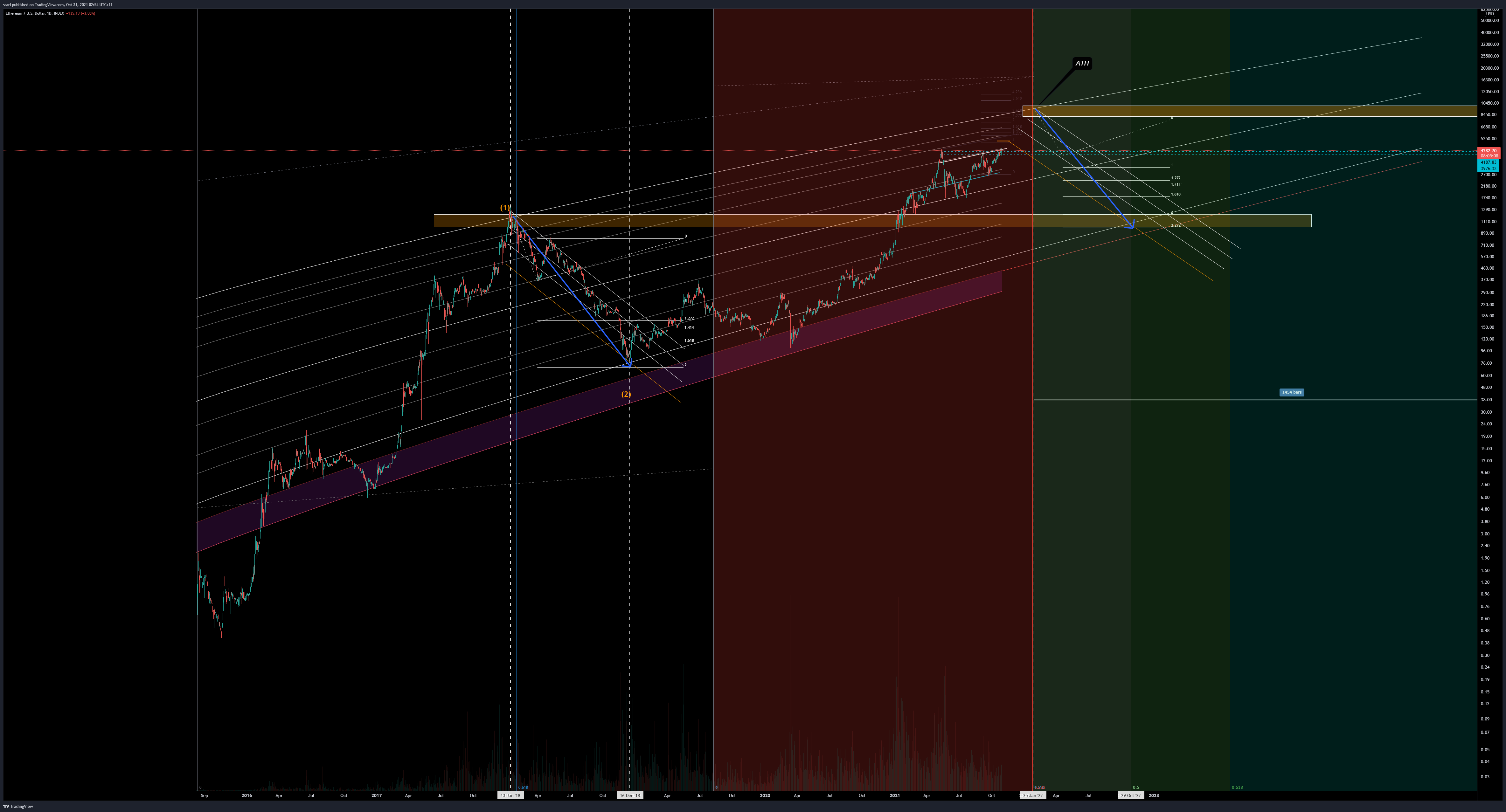The width and height of the screenshot is (1506, 812).
Task: Click the 'ssari published on TradingView.com' header text
Action: pyautogui.click(x=33, y=5)
